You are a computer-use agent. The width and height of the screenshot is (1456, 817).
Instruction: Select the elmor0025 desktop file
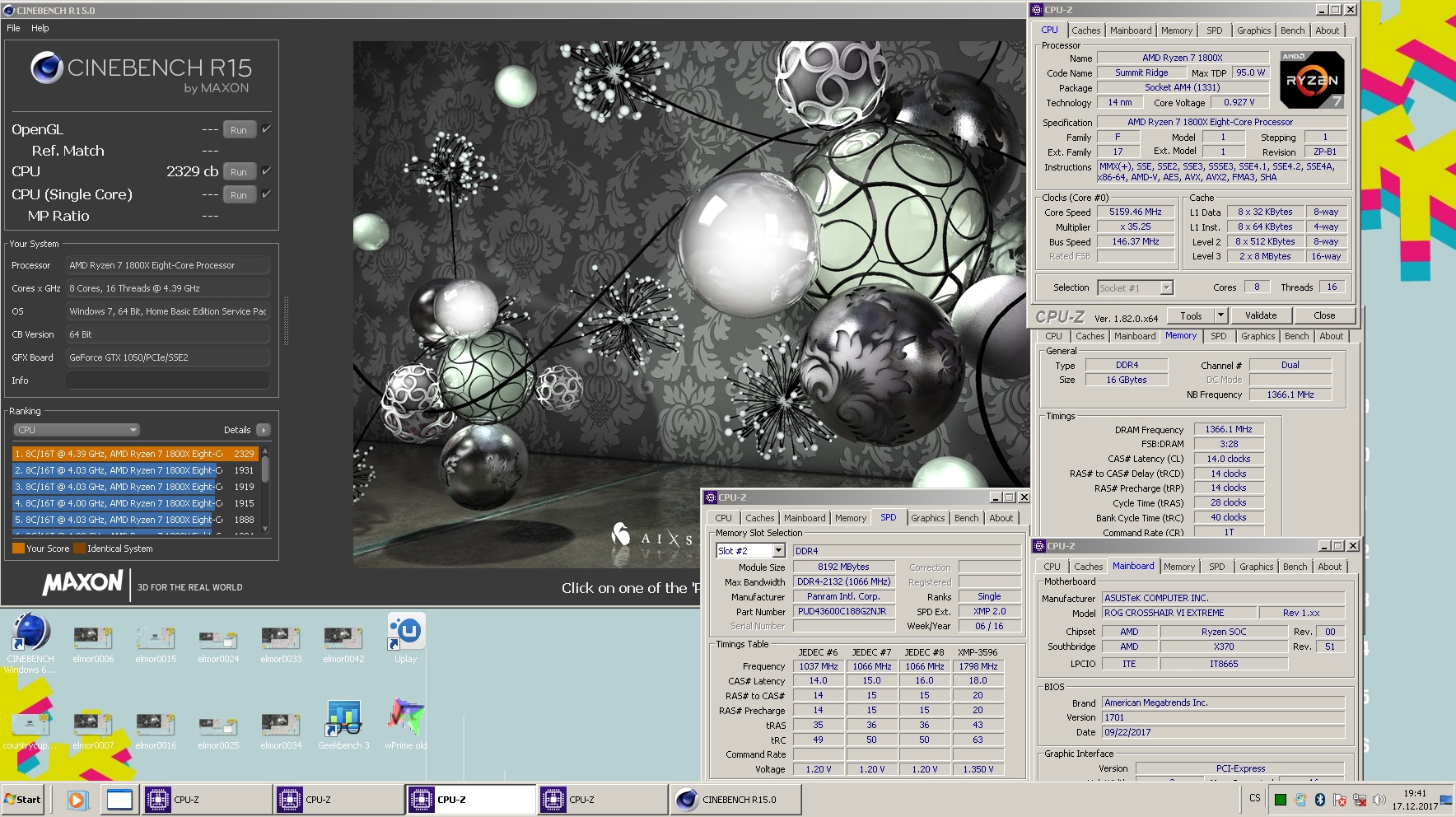point(218,731)
